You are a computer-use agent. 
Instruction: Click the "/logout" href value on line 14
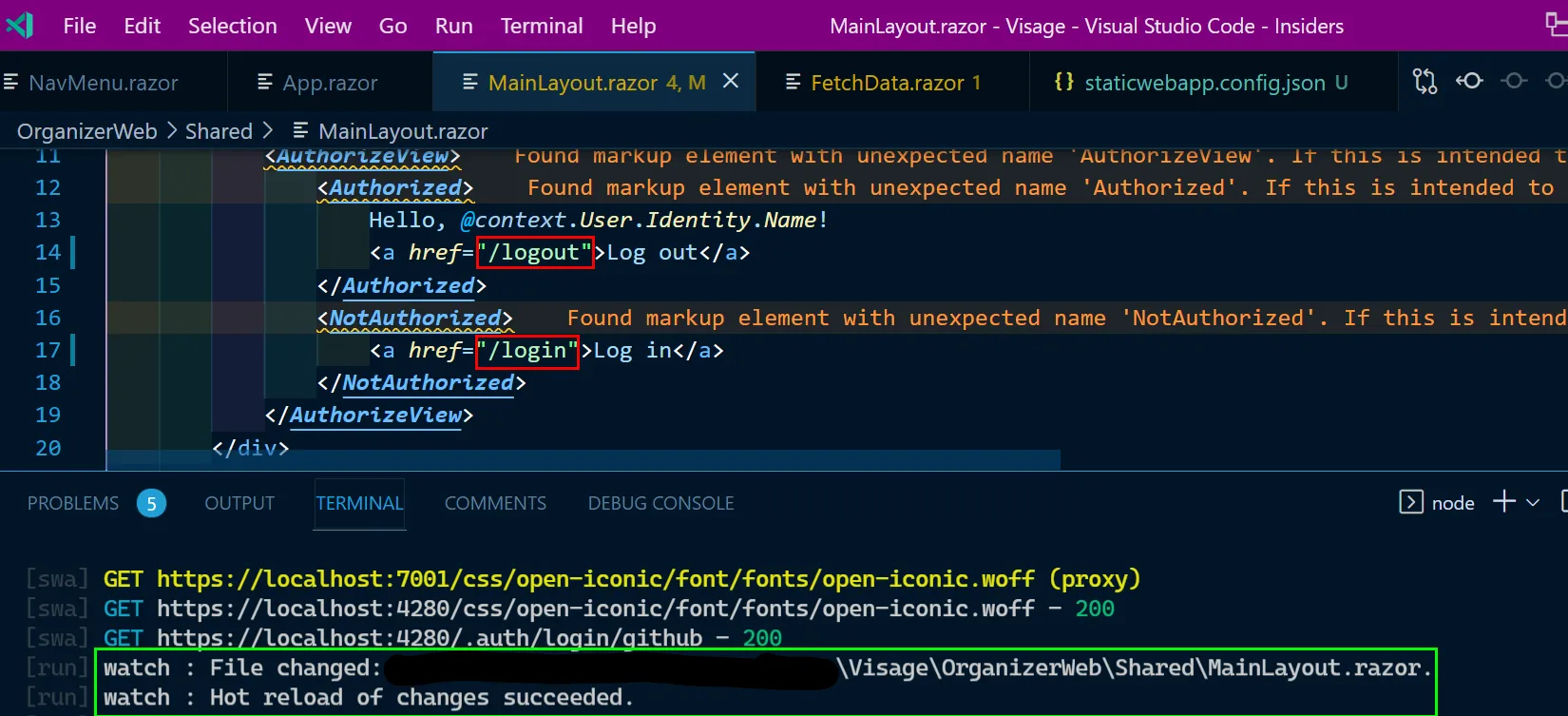pyautogui.click(x=535, y=253)
